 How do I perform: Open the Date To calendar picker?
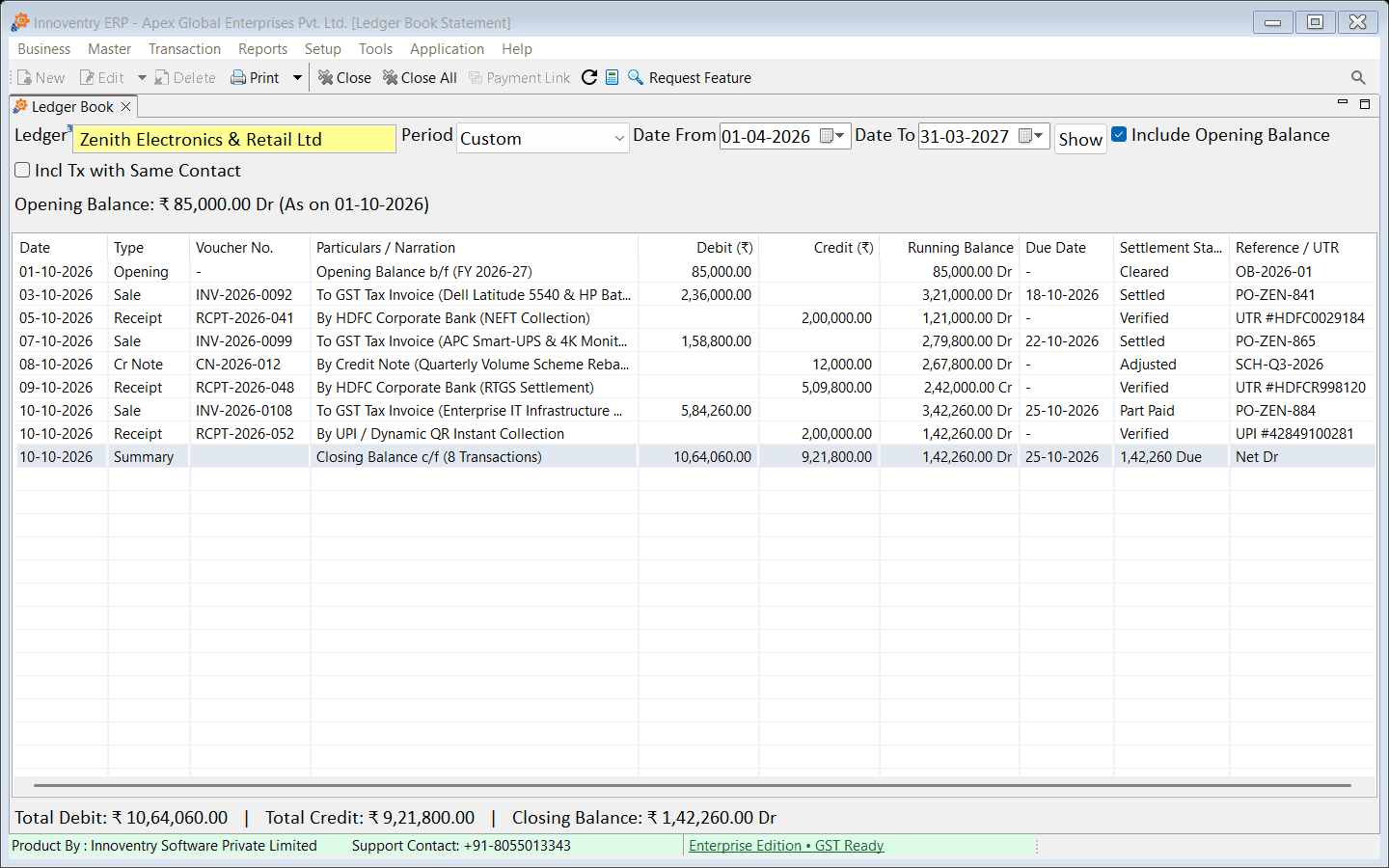point(1031,136)
